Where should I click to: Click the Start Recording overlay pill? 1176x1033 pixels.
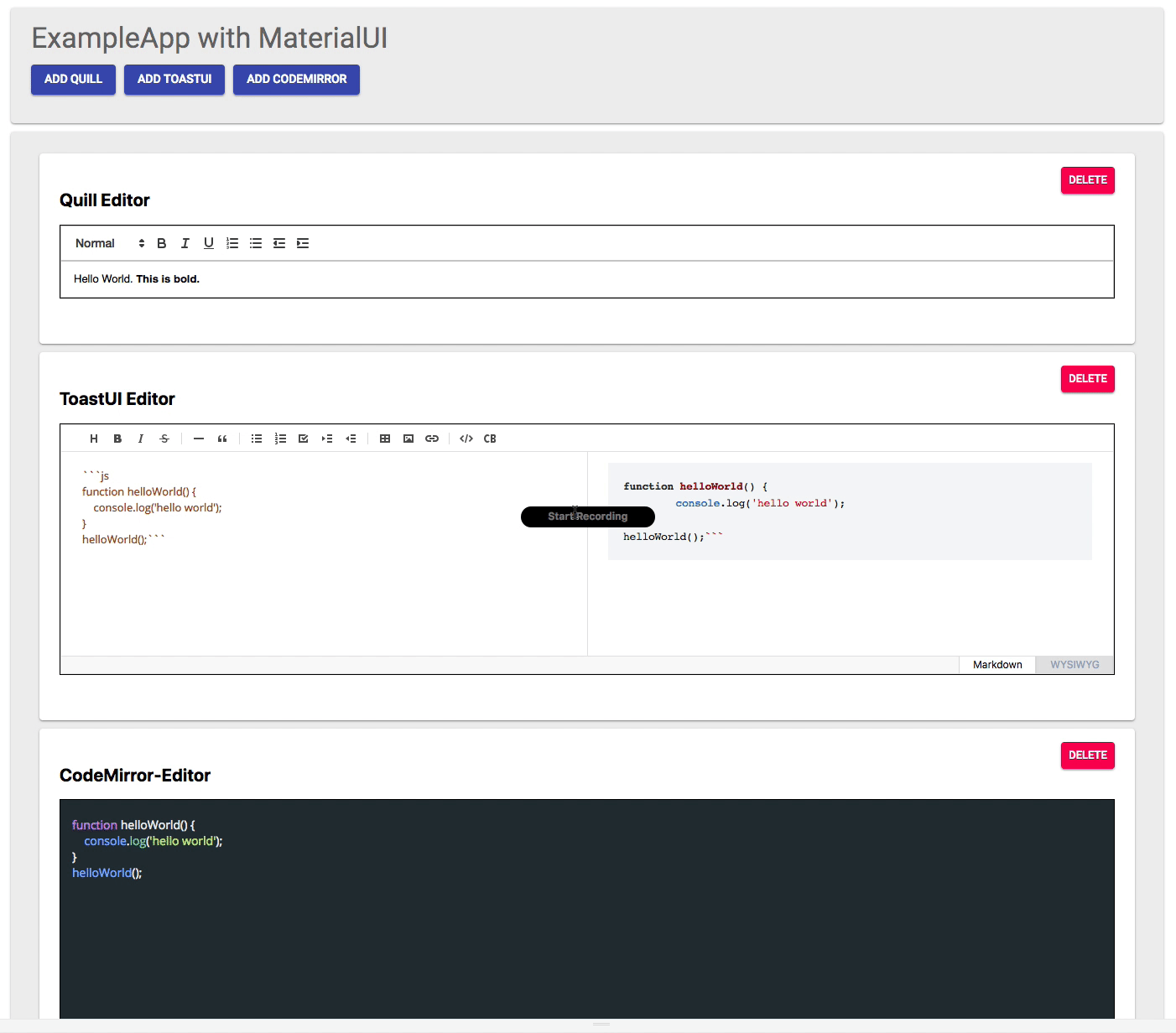588,516
